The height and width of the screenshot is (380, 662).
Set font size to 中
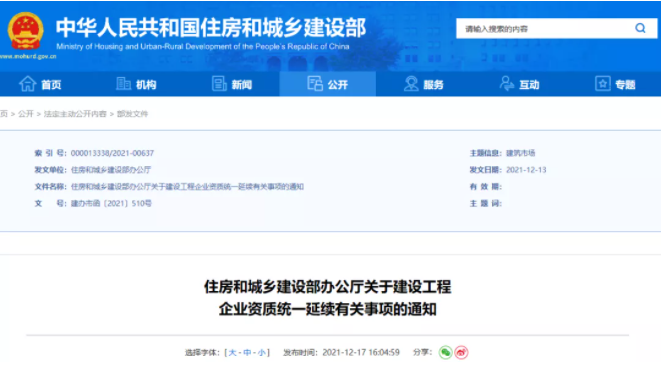tap(247, 353)
